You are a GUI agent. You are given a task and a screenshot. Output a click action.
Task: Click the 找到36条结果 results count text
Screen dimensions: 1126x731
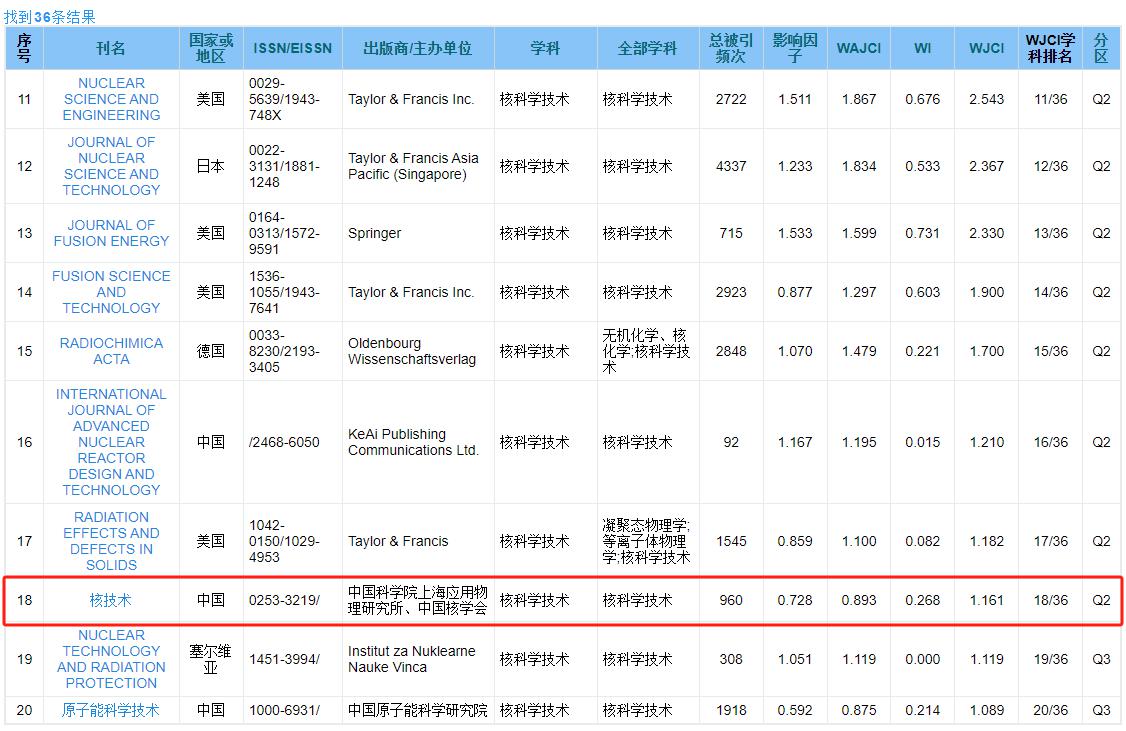click(x=50, y=17)
